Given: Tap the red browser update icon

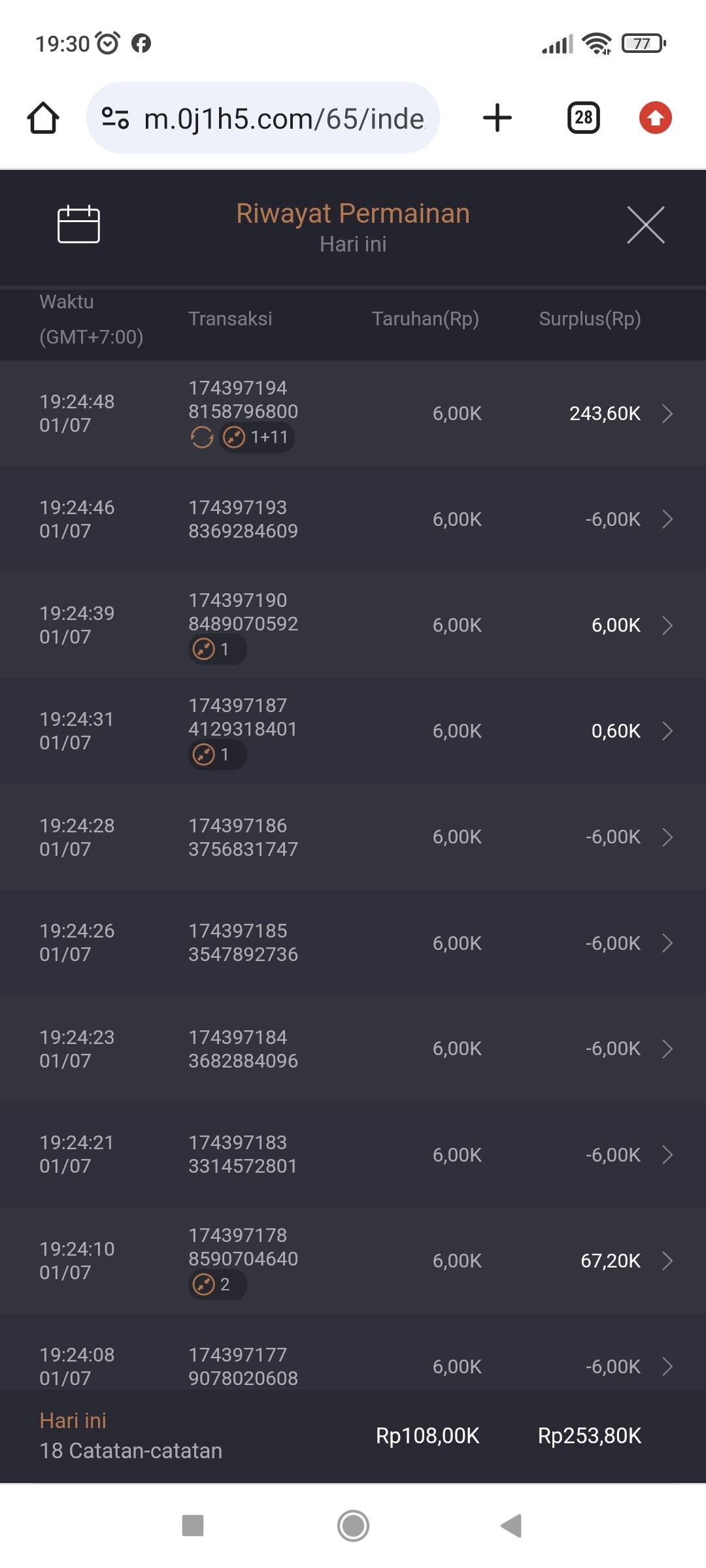Looking at the screenshot, I should [655, 118].
